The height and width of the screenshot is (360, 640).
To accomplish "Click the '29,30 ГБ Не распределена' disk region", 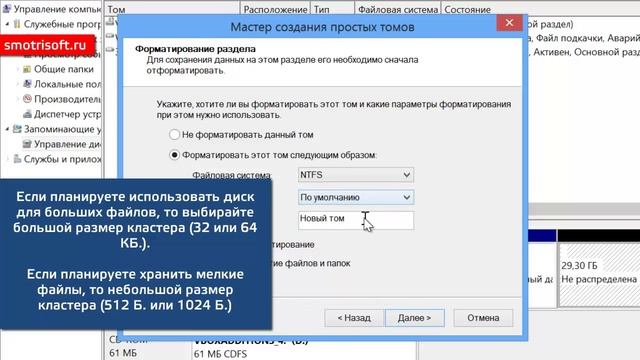I will 599,274.
